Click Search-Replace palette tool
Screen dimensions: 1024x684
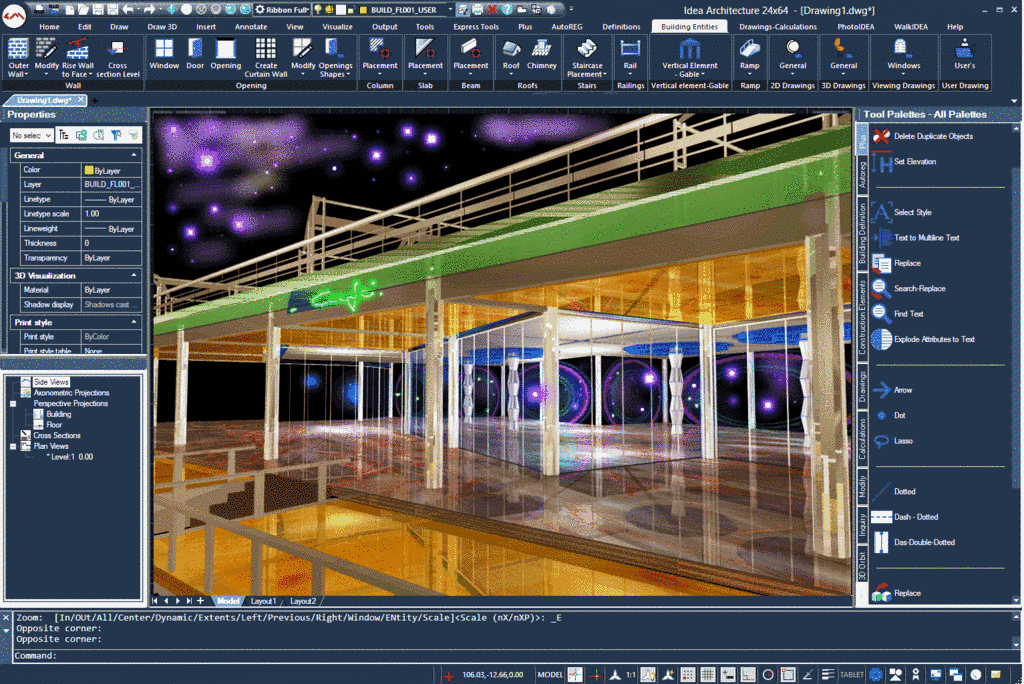pos(909,288)
